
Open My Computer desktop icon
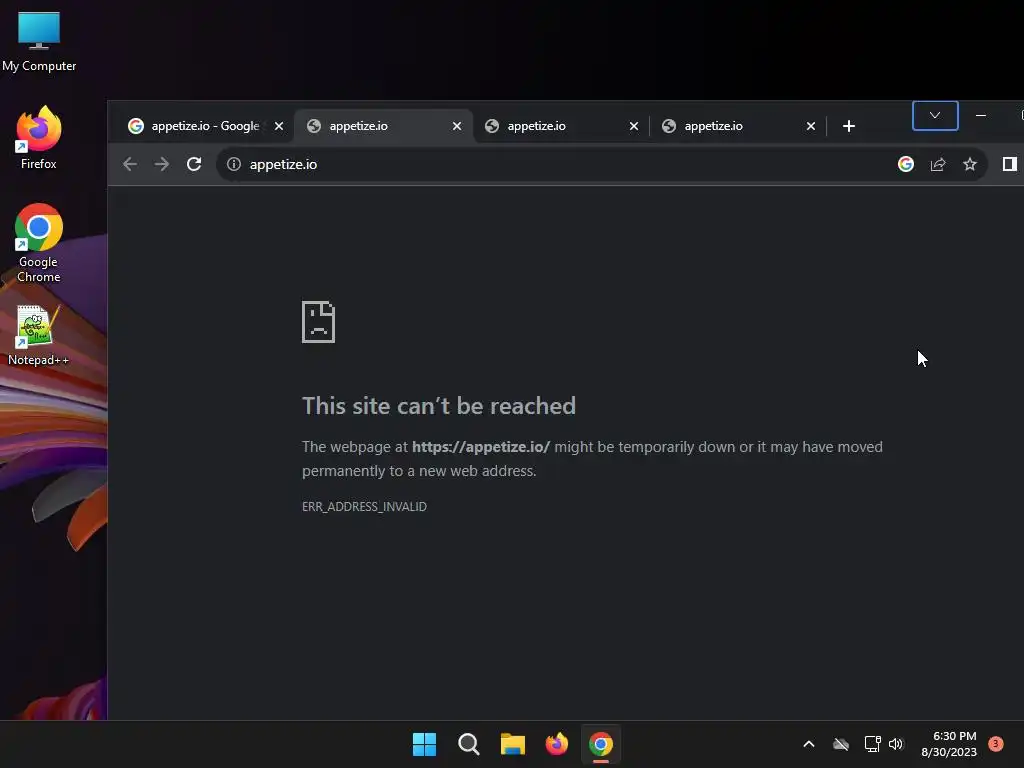[39, 41]
